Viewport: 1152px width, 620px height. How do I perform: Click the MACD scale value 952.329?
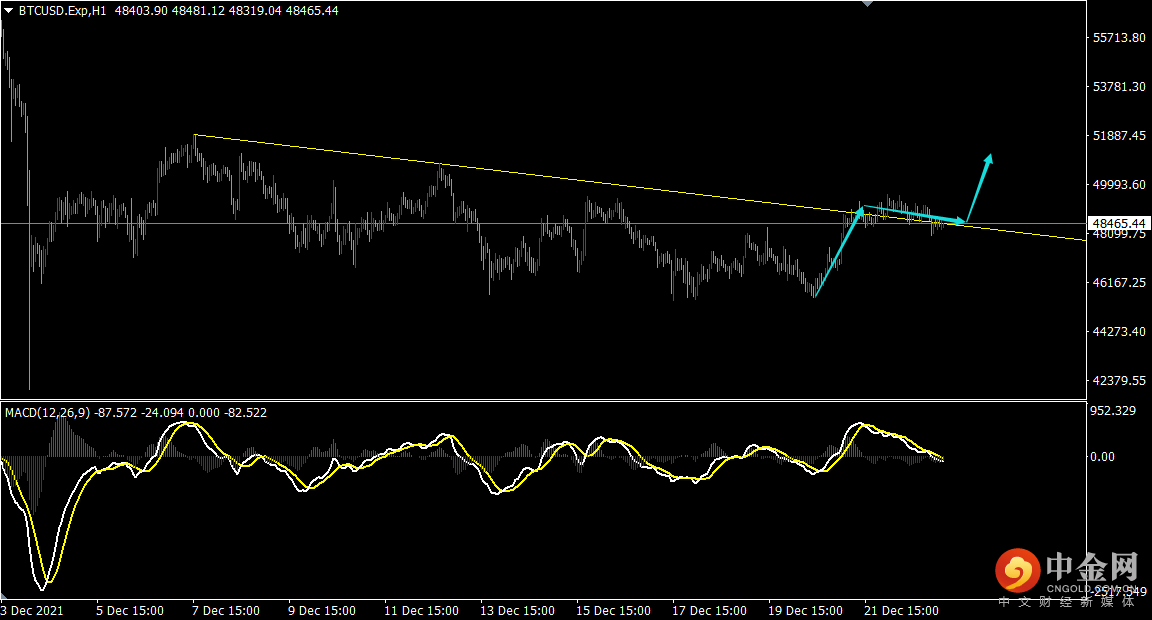(x=1115, y=411)
